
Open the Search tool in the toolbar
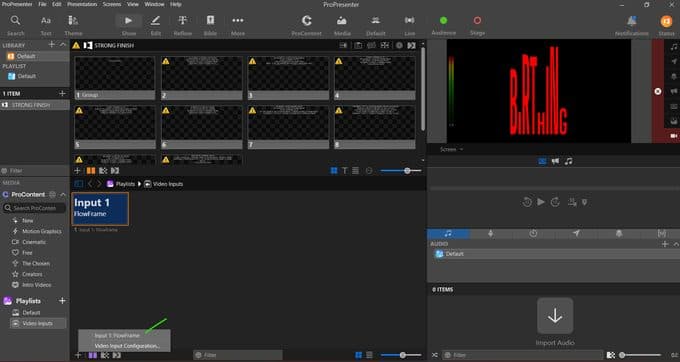click(15, 25)
